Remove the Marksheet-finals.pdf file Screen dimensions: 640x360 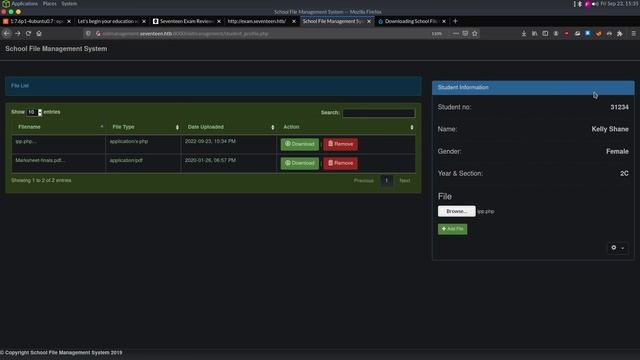(x=340, y=163)
